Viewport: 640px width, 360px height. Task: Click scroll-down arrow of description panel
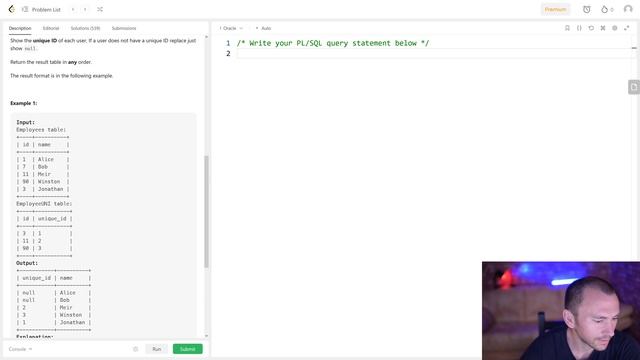tap(206, 336)
